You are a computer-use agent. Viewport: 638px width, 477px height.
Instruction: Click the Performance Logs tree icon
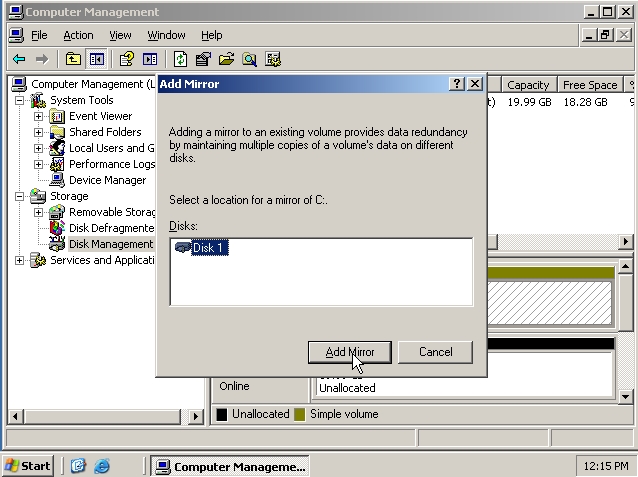(57, 164)
